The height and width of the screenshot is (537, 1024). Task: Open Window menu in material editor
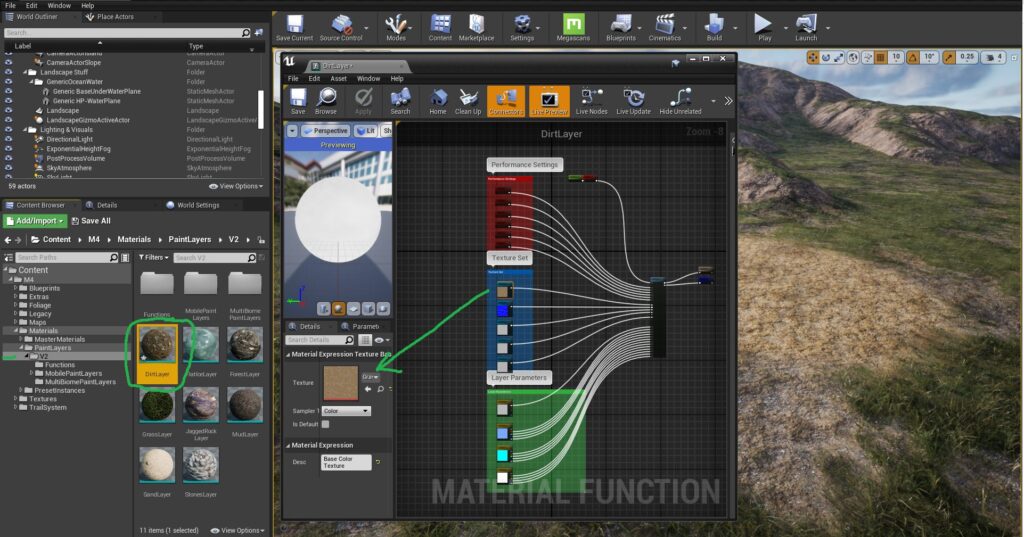pos(368,78)
